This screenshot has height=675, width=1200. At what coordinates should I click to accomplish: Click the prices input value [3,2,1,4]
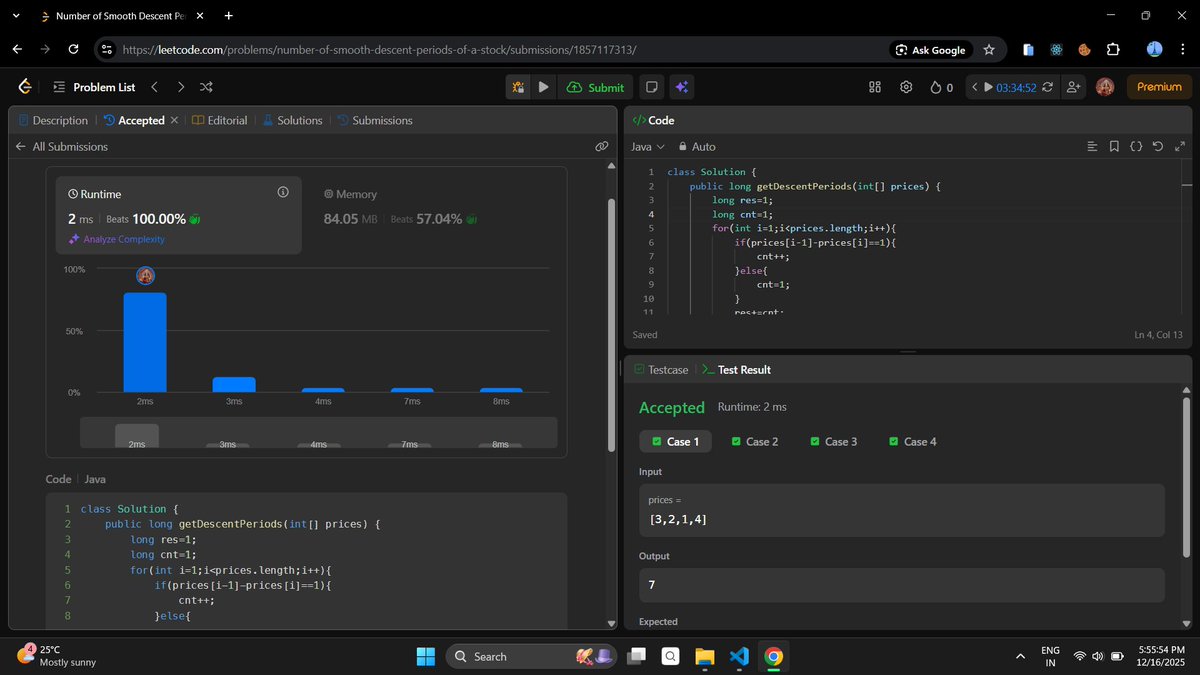coord(678,520)
